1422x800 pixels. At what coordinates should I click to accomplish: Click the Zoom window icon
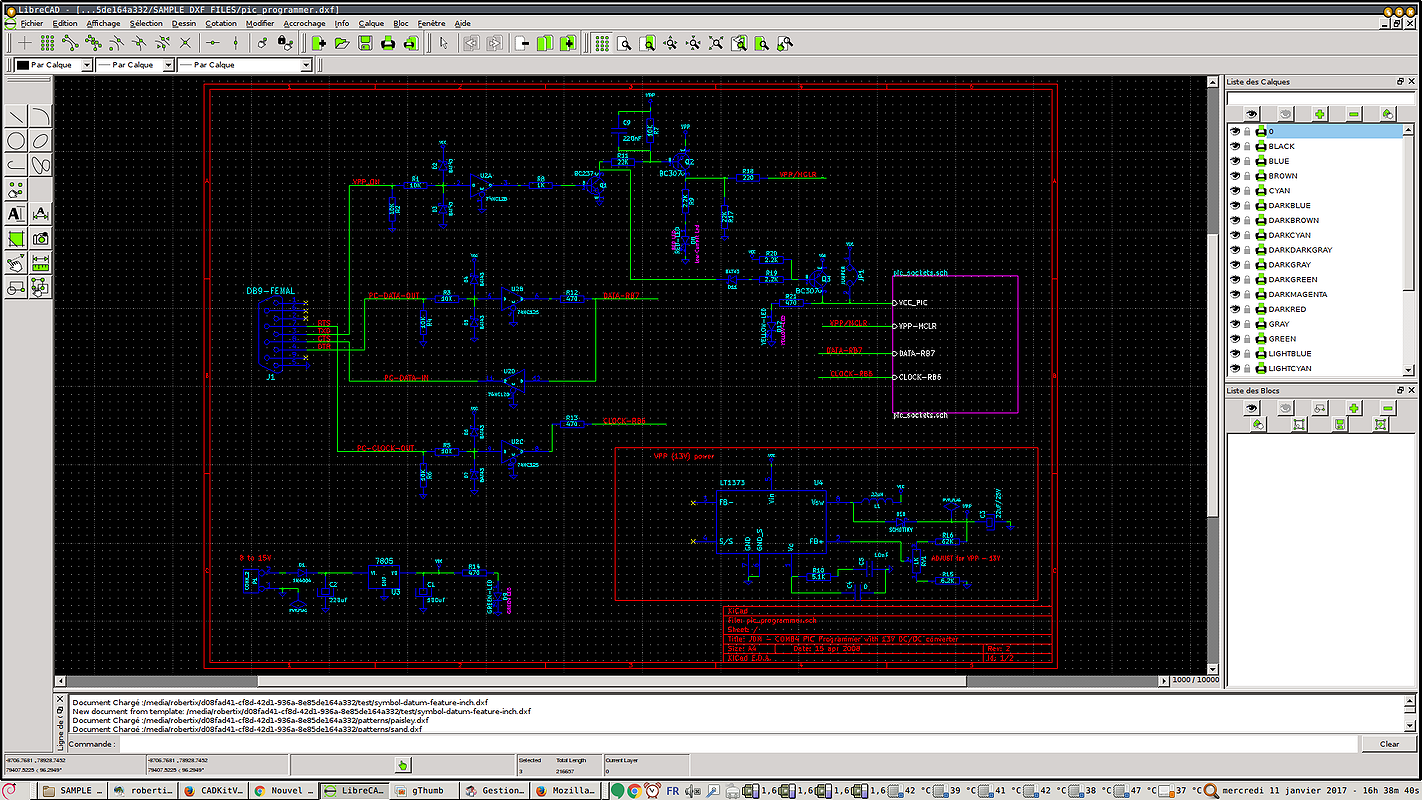tap(762, 43)
